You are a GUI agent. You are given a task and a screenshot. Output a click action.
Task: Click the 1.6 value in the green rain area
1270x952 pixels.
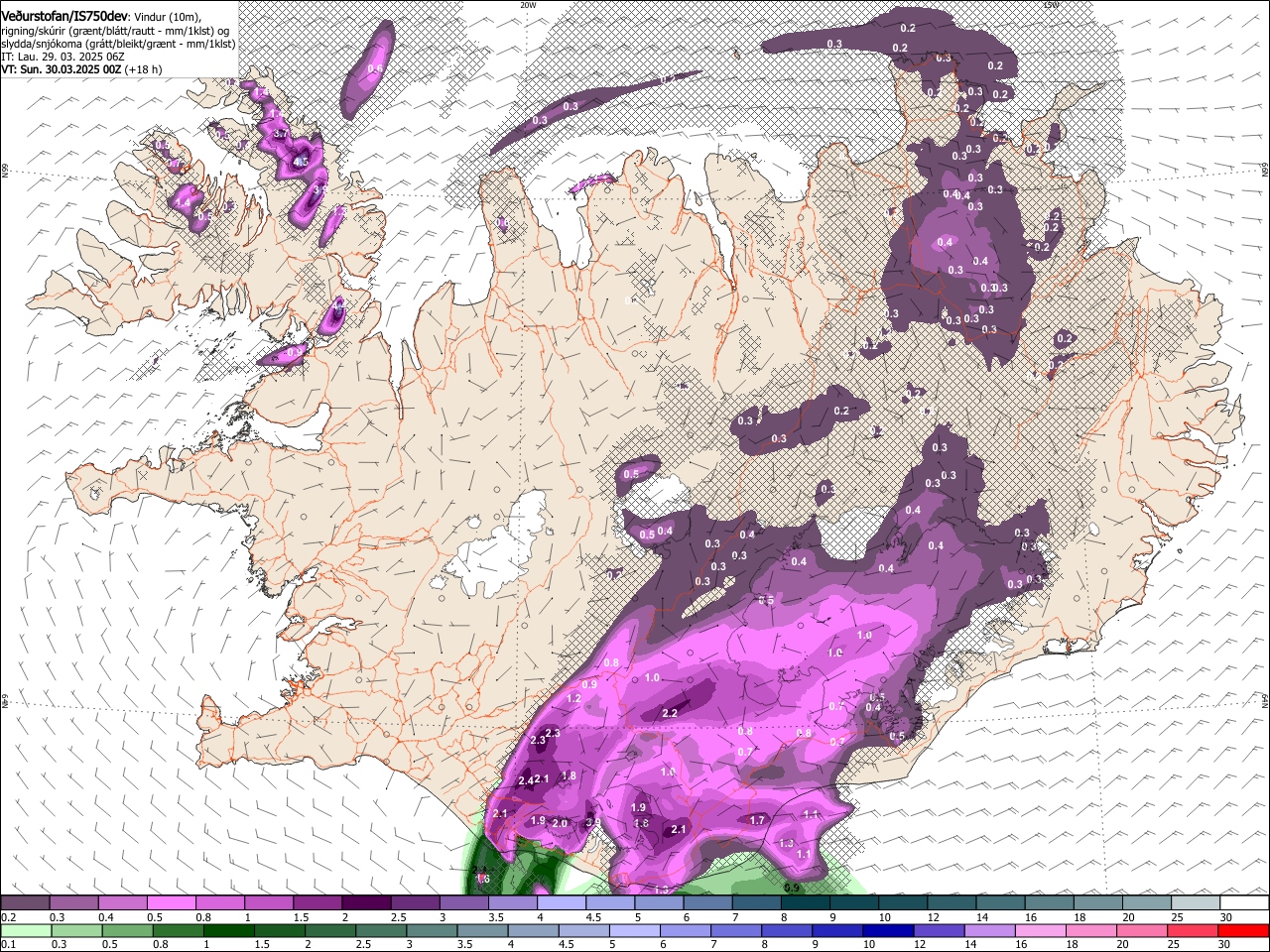(x=482, y=879)
